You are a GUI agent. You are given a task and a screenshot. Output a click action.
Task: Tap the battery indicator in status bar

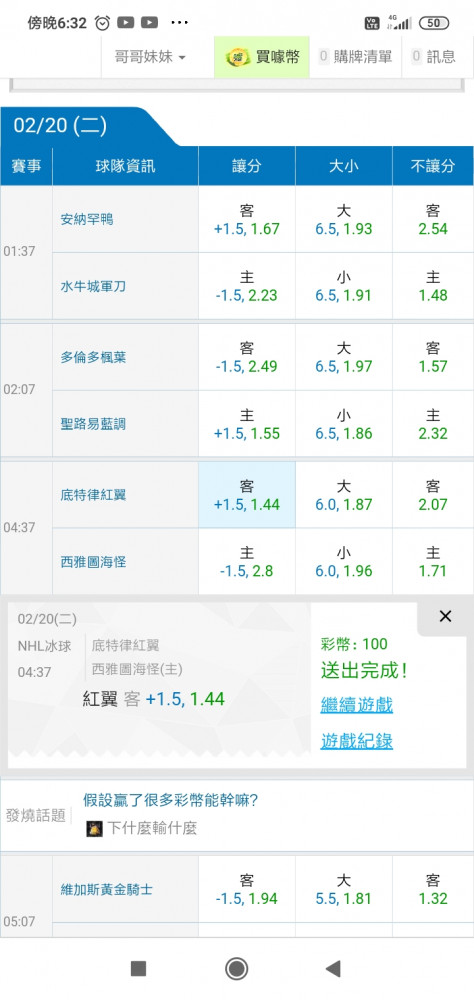click(x=434, y=23)
